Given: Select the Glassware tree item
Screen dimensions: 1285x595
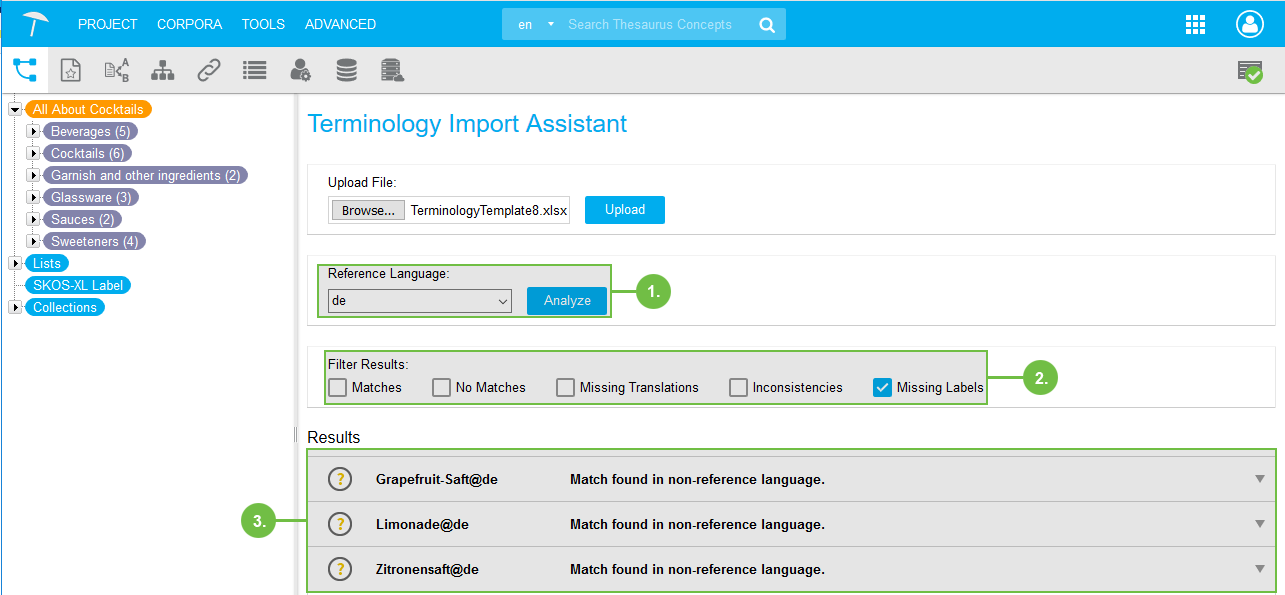Looking at the screenshot, I should [x=91, y=197].
